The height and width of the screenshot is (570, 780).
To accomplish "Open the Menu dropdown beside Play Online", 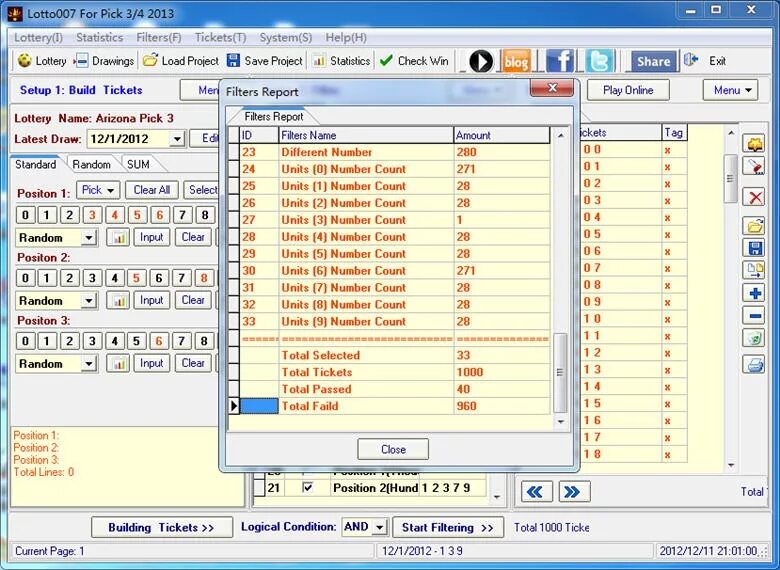I will tap(730, 90).
